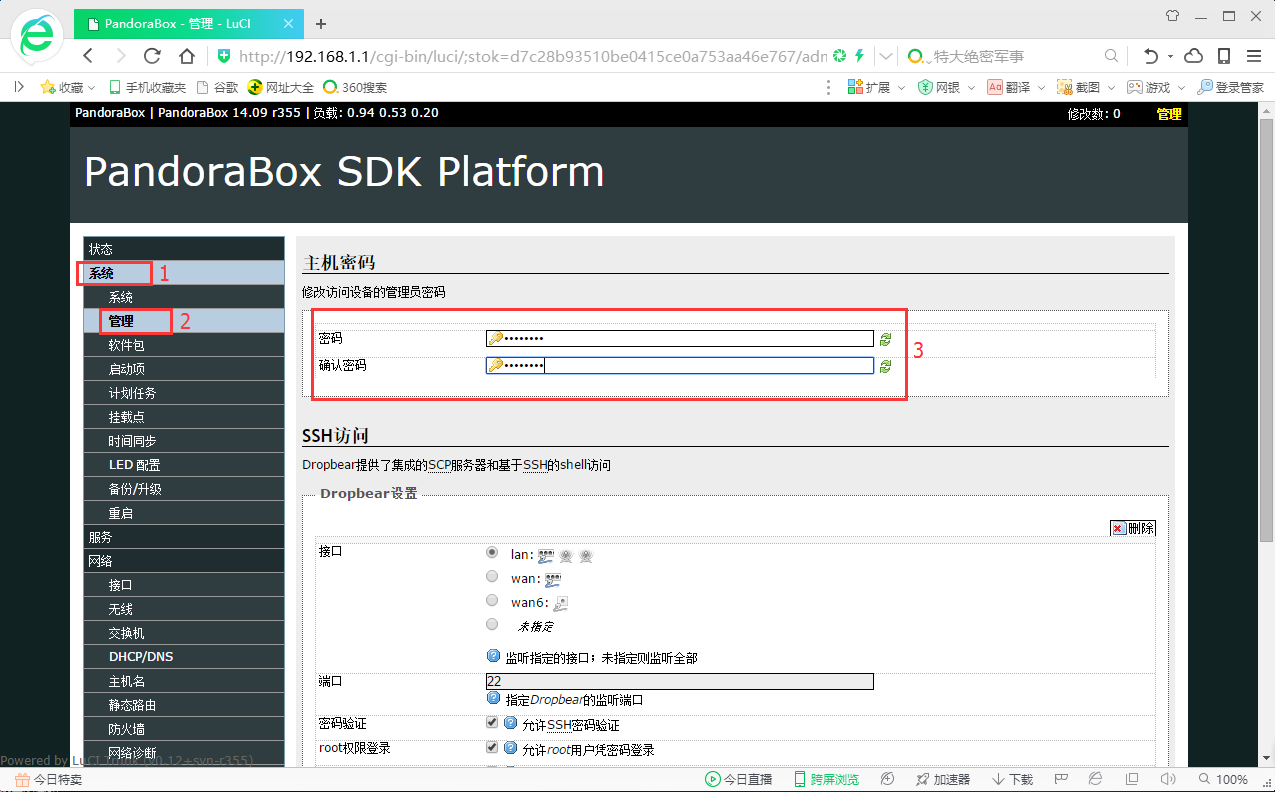Expand the 截图 screenshot dropdown
1275x792 pixels.
coord(1110,88)
